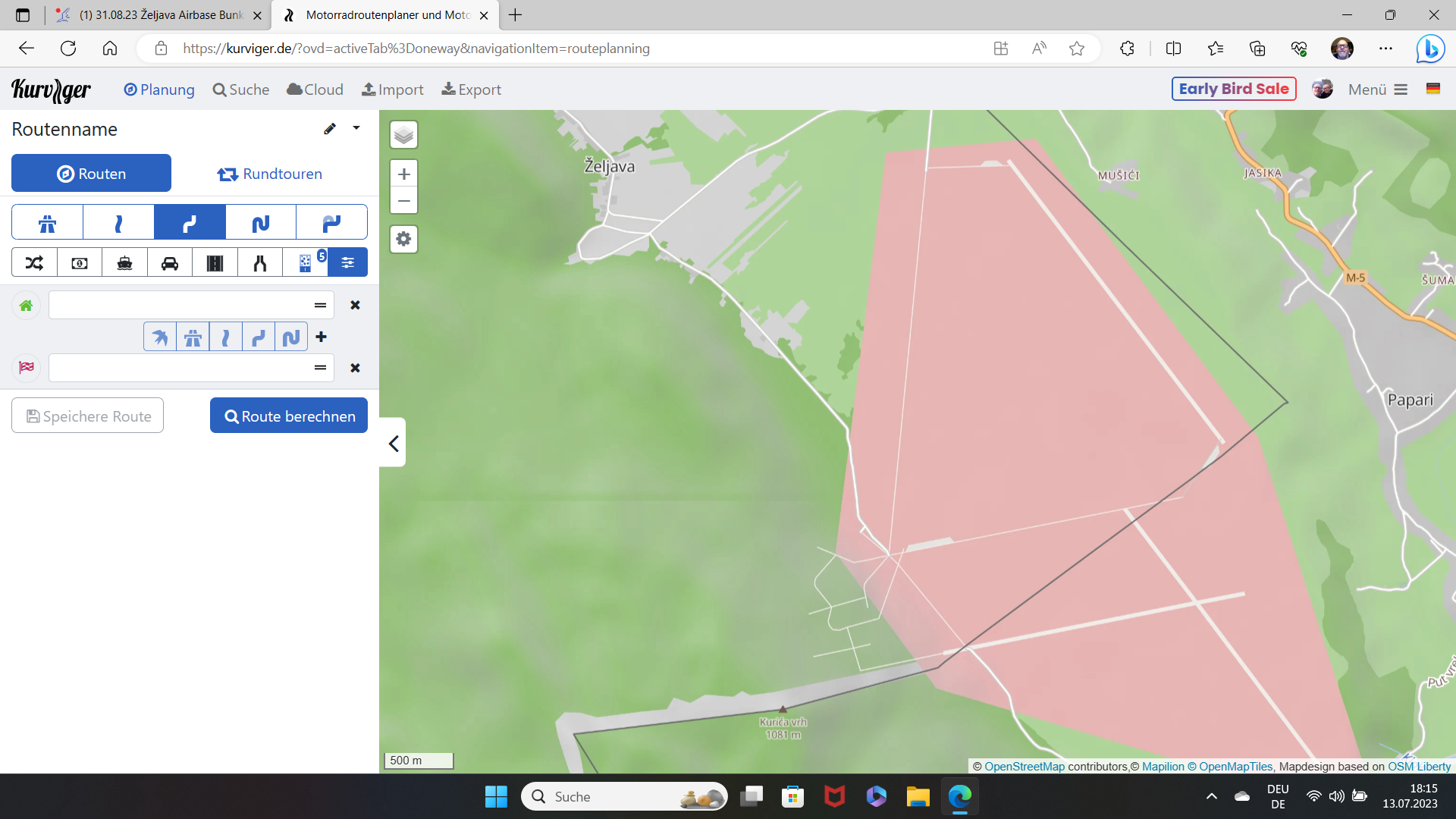Select the fastest highway routing profile
1456x819 pixels.
pyautogui.click(x=47, y=223)
